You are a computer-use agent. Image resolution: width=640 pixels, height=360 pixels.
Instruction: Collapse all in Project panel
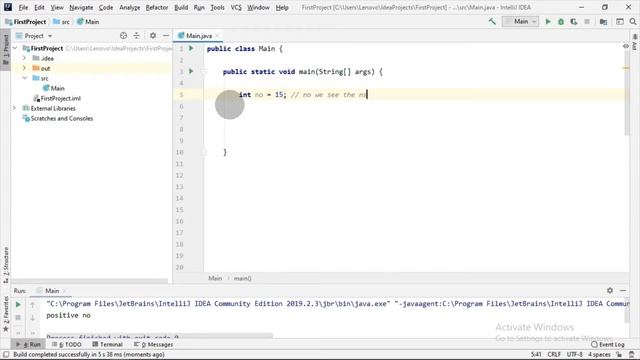point(136,36)
